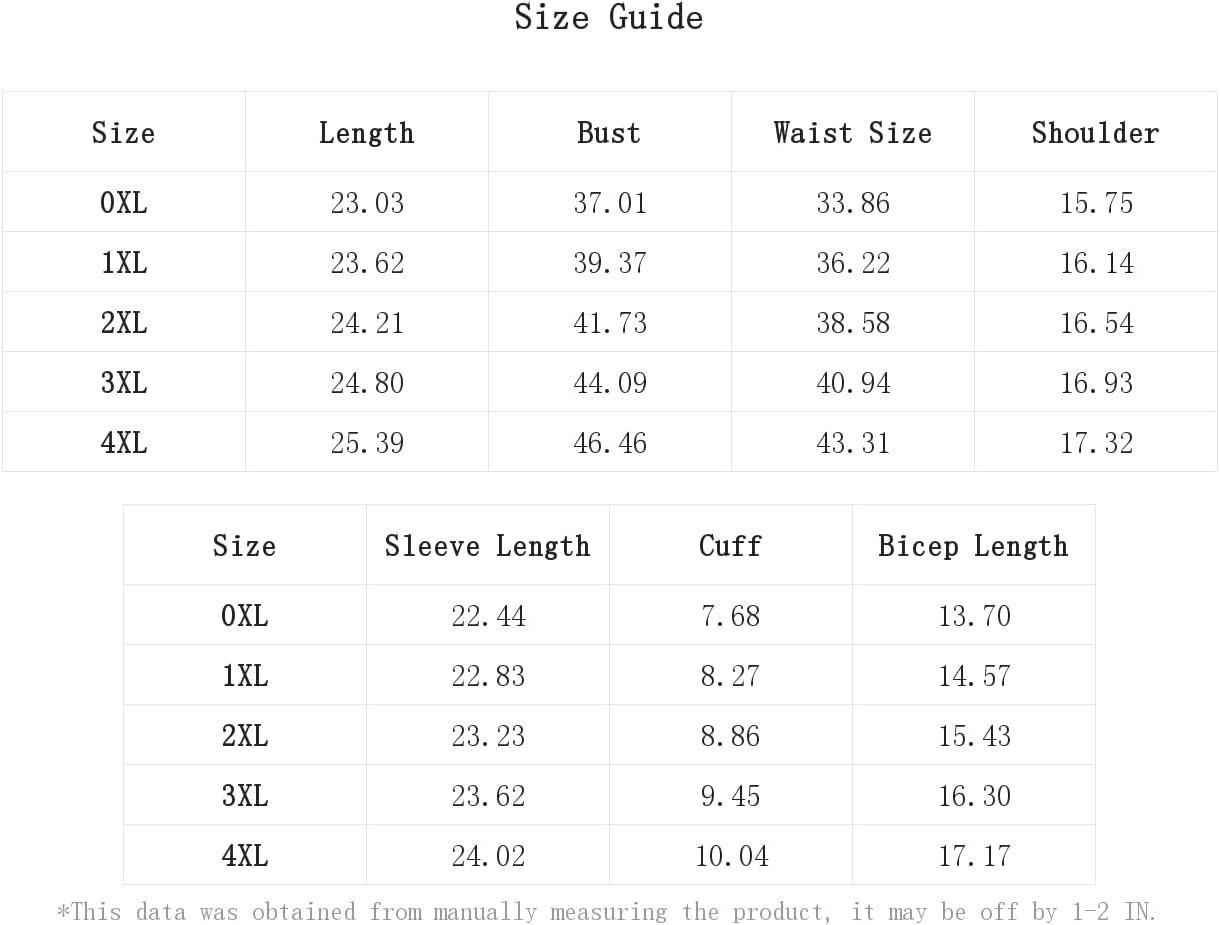Click the 2XL row in bottom table
Image resolution: width=1220 pixels, height=925 pixels.
coord(609,735)
